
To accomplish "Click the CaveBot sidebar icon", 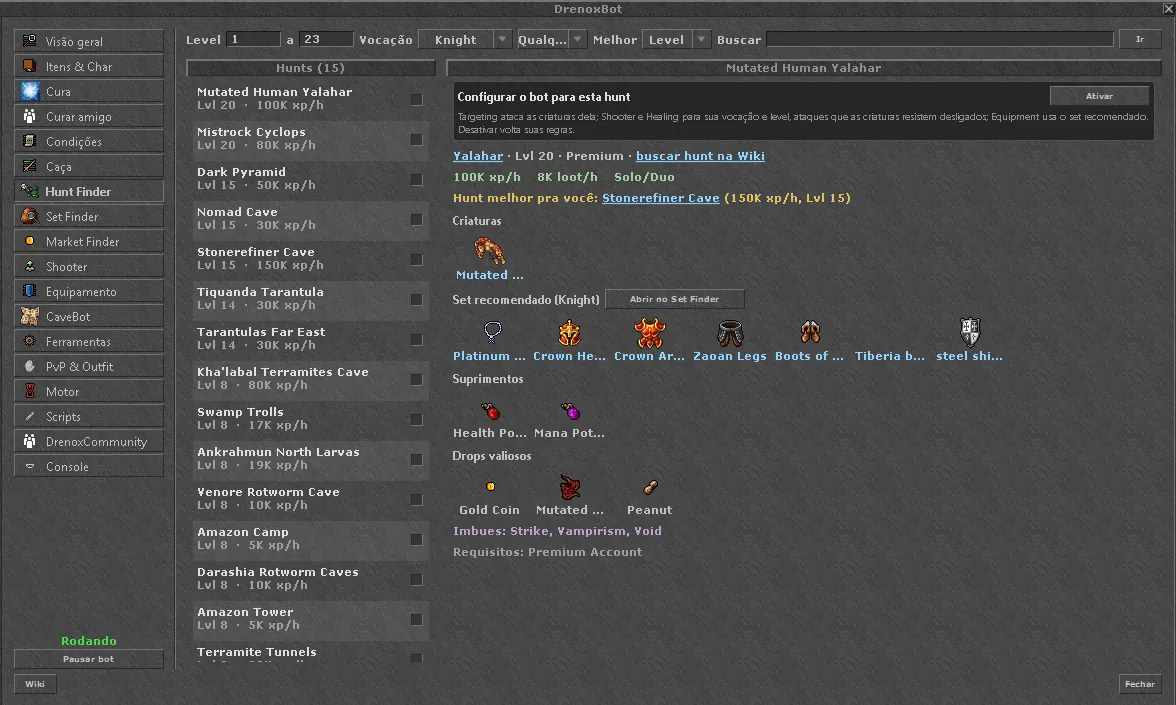I will (29, 316).
